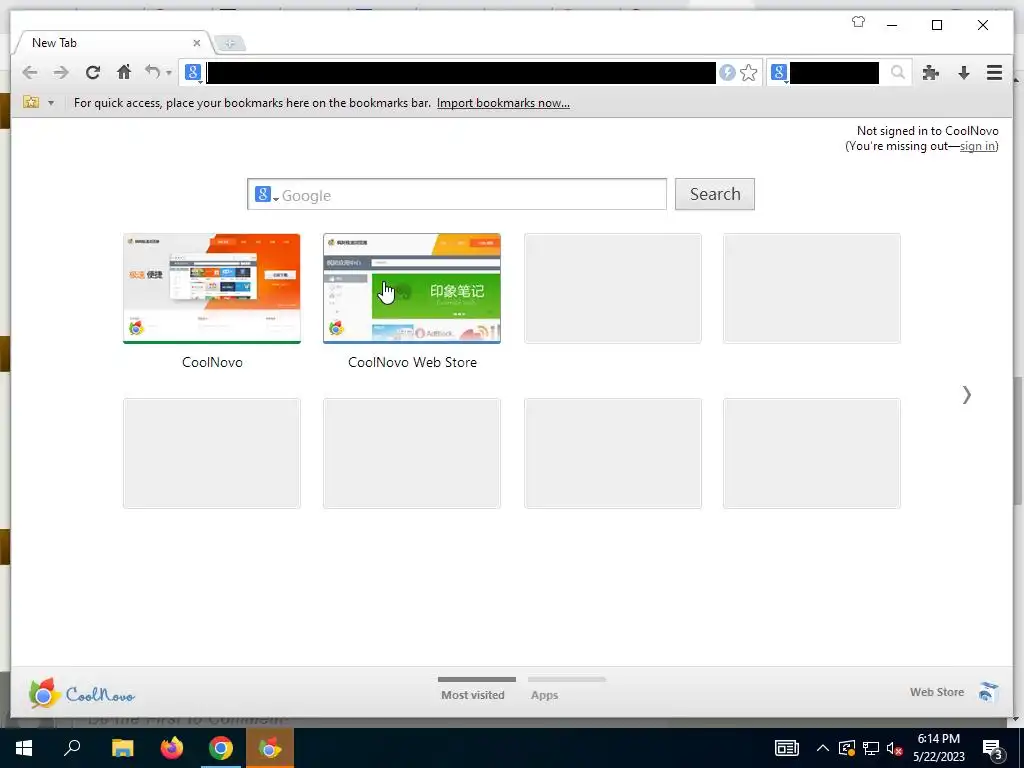1024x768 pixels.
Task: Close the New Tab tab
Action: coord(197,43)
